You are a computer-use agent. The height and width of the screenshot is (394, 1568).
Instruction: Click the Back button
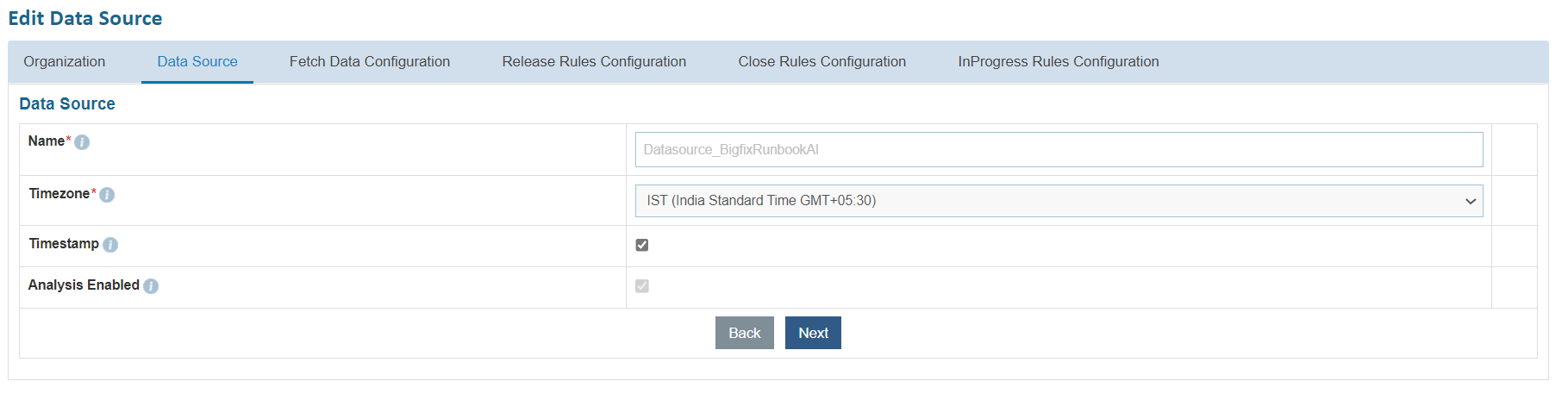pyautogui.click(x=745, y=333)
